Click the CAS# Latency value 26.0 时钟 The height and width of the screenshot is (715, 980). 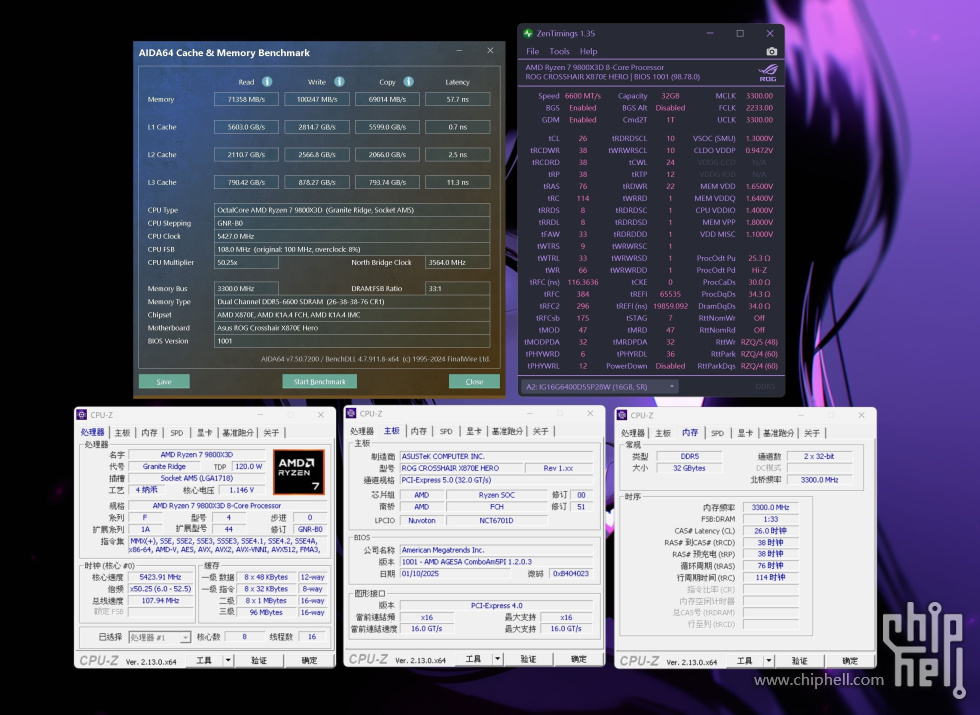coord(770,531)
